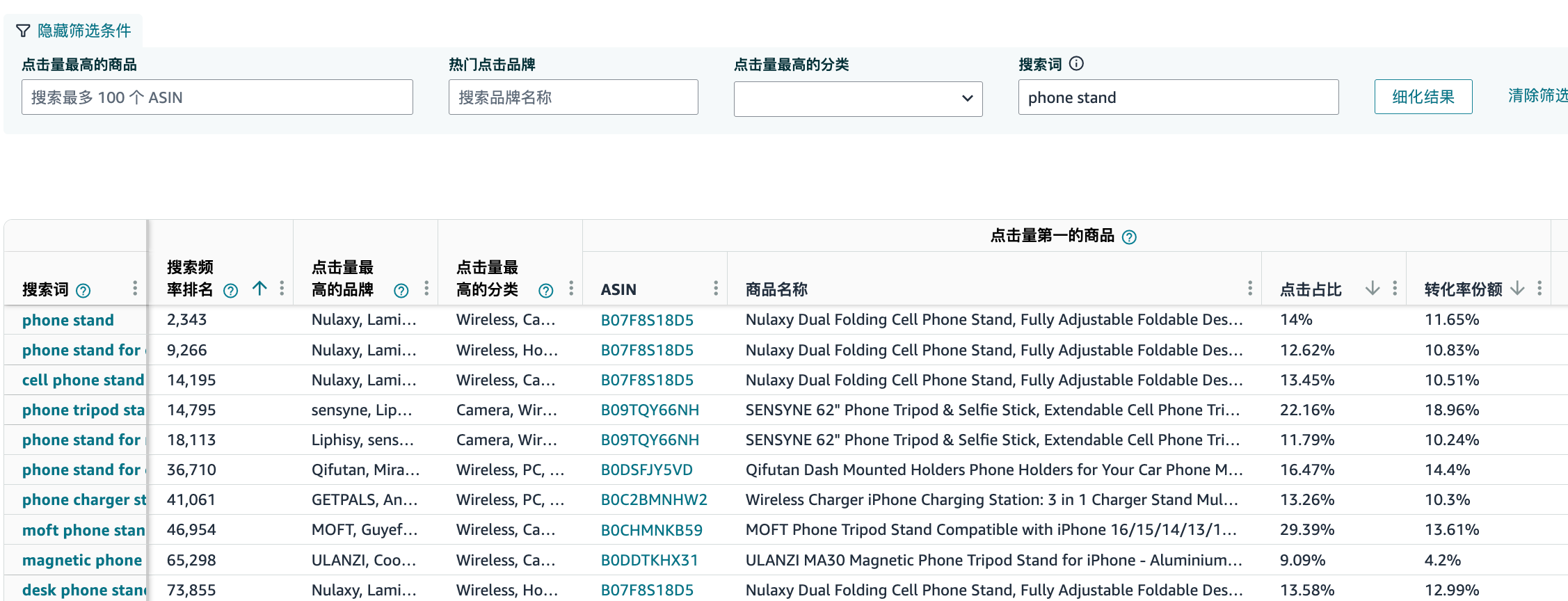The width and height of the screenshot is (1568, 601).
Task: Open column menu for 点击量最高的品牌 column
Action: click(426, 289)
